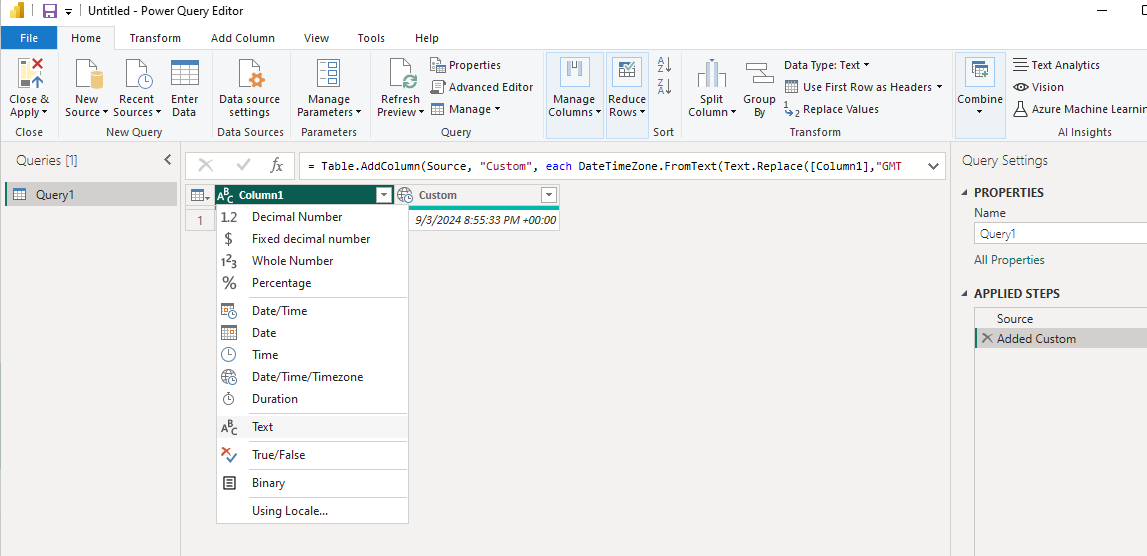Choose Date/Time/Timezone data type

(x=312, y=377)
